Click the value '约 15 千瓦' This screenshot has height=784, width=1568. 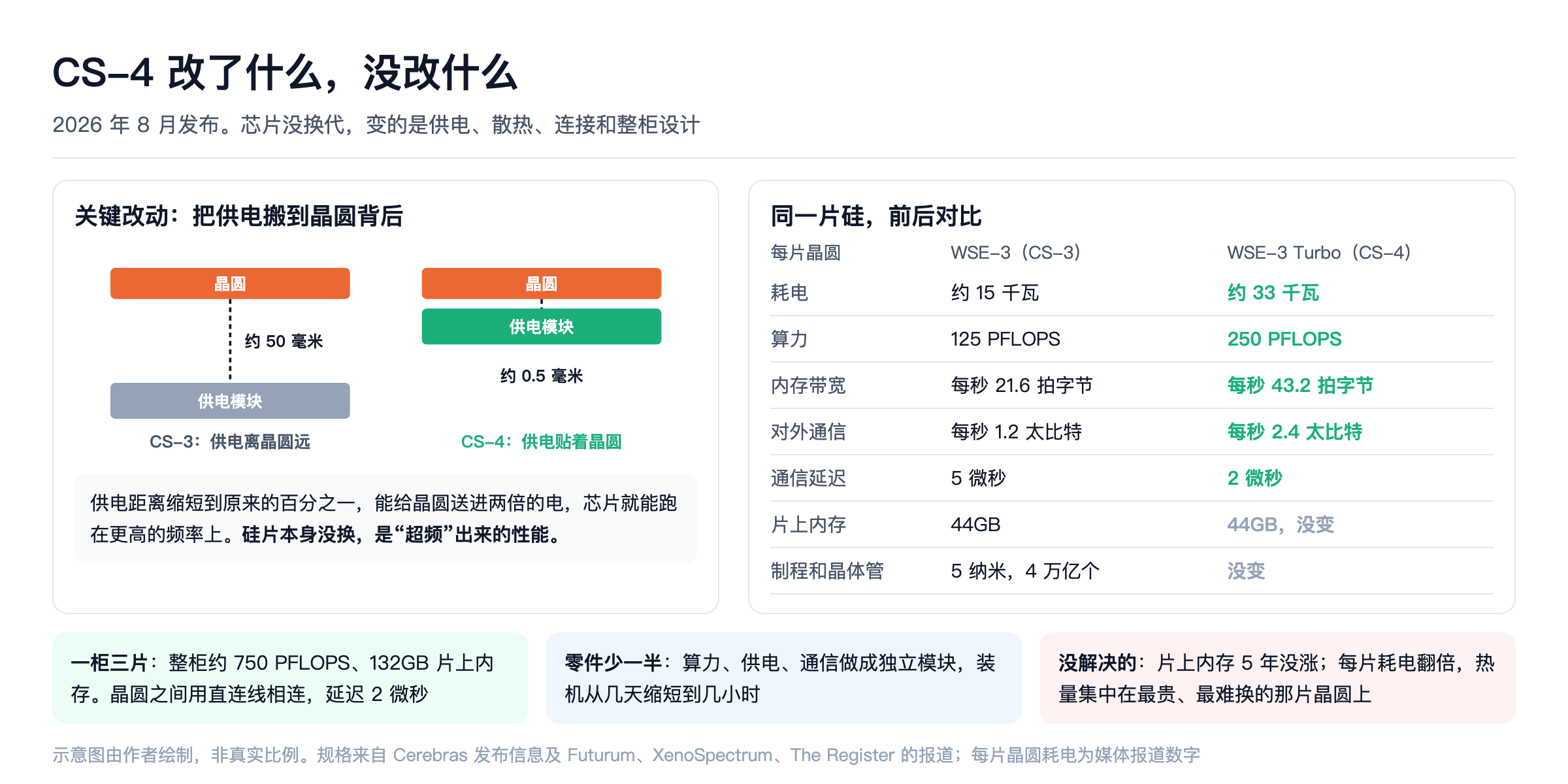click(x=994, y=293)
